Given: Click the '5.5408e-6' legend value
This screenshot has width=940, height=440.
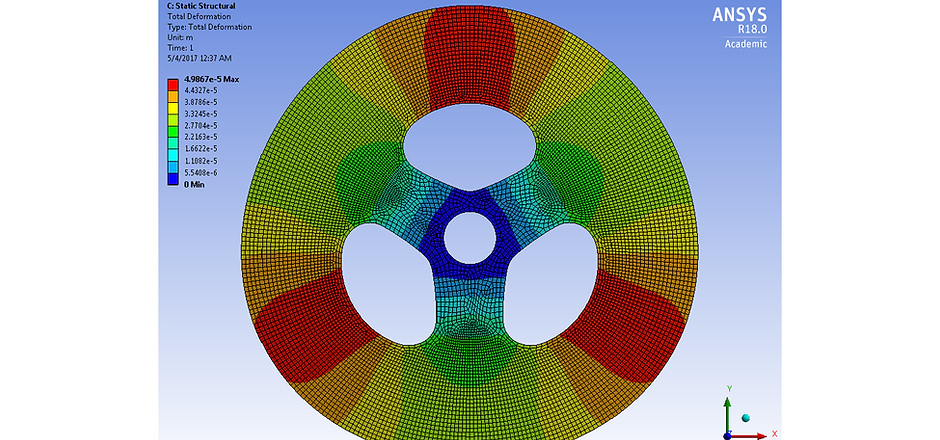Looking at the screenshot, I should (x=200, y=173).
